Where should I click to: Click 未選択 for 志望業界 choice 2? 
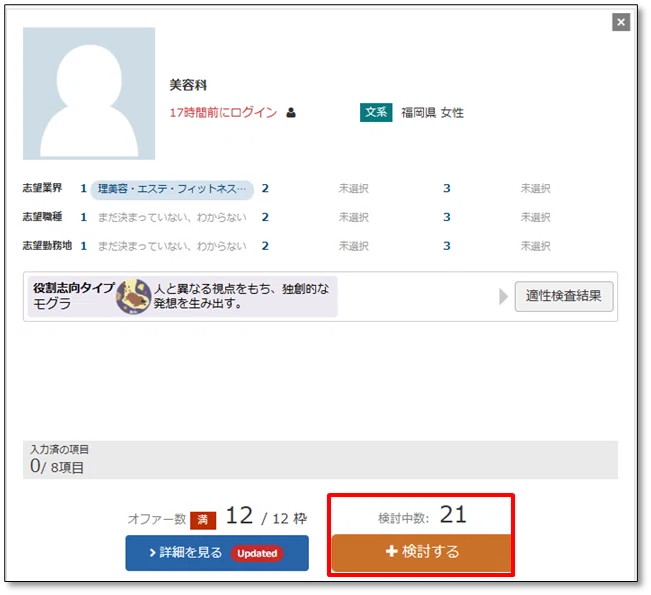coord(353,189)
